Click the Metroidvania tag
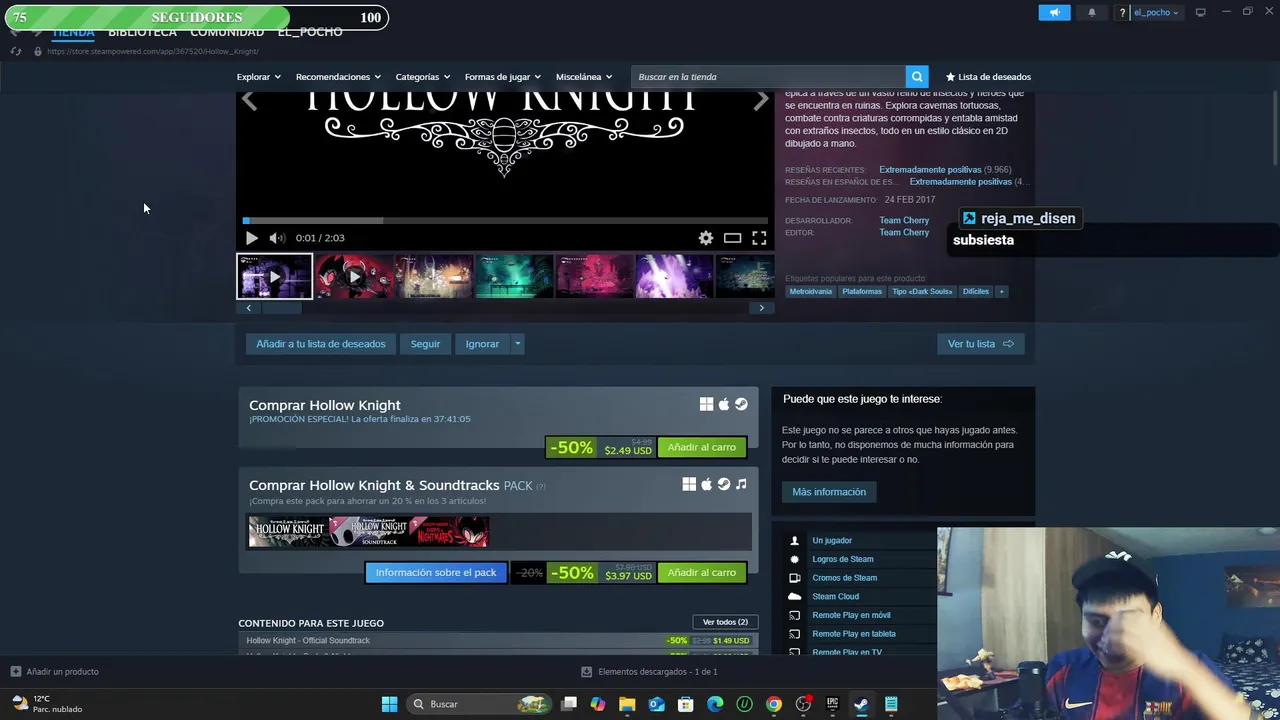Image resolution: width=1280 pixels, height=720 pixels. tap(810, 292)
